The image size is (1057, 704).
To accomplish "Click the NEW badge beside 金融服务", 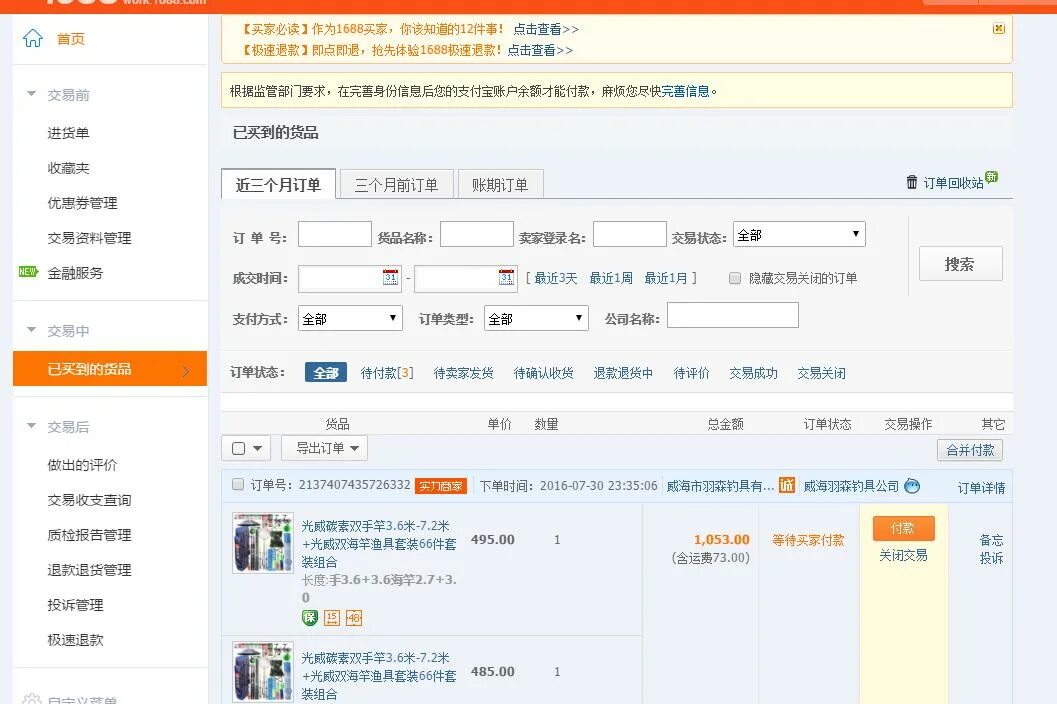I will [x=28, y=272].
